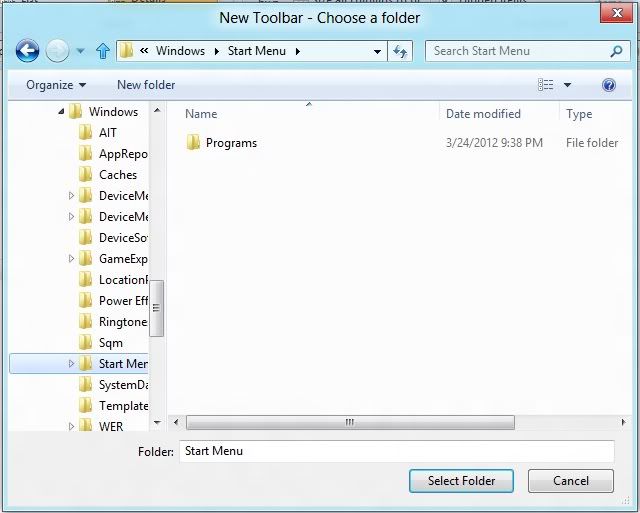Select the Location folder in tree

click(113, 280)
